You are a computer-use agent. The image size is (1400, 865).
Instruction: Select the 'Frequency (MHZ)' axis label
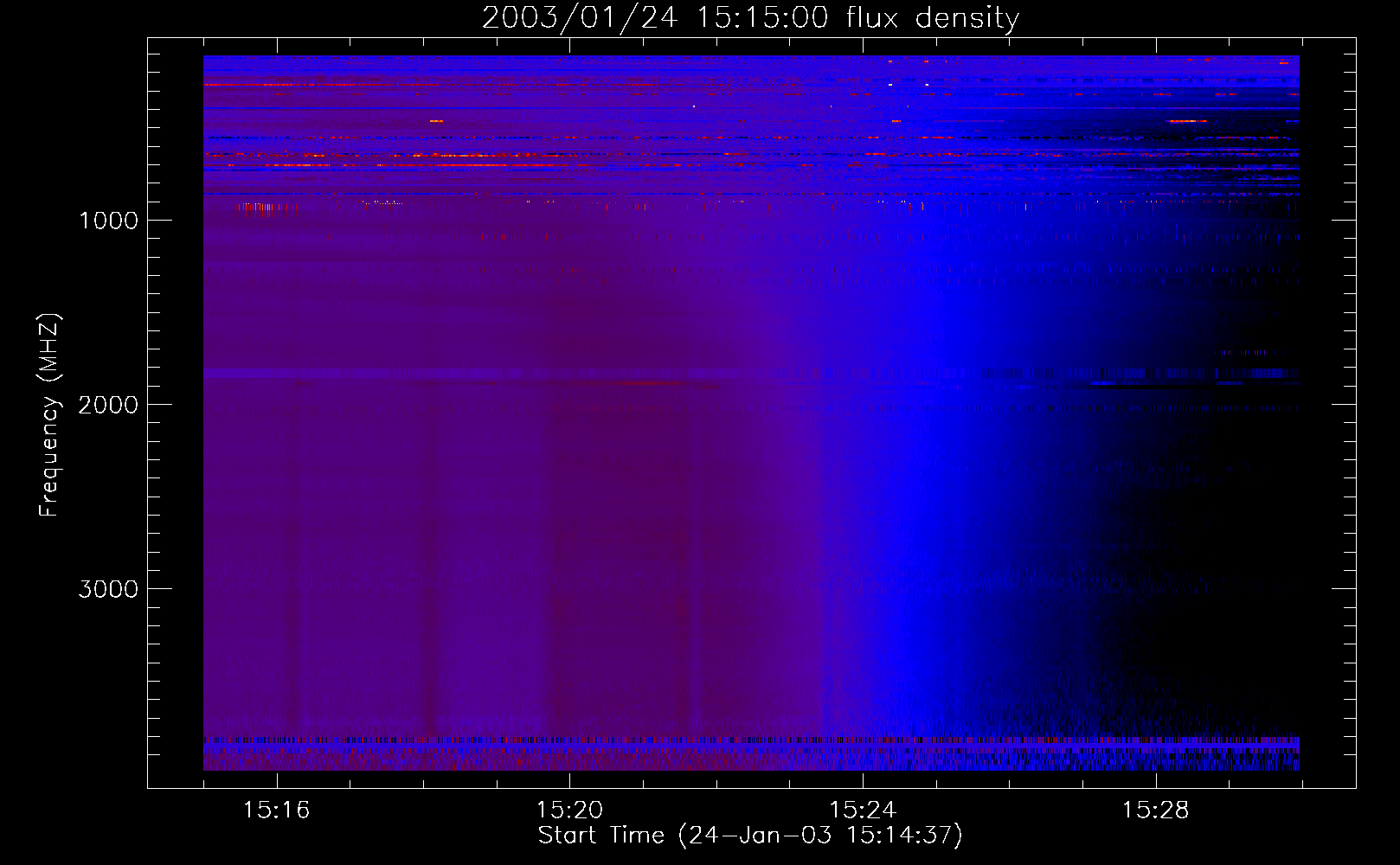[49, 415]
